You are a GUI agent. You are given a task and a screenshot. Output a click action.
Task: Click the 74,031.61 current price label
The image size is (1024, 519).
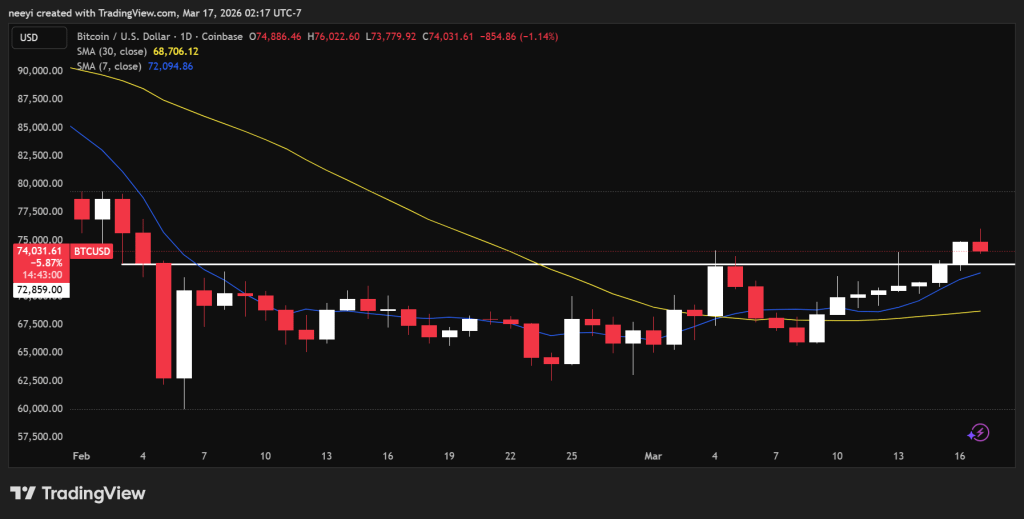[39, 251]
